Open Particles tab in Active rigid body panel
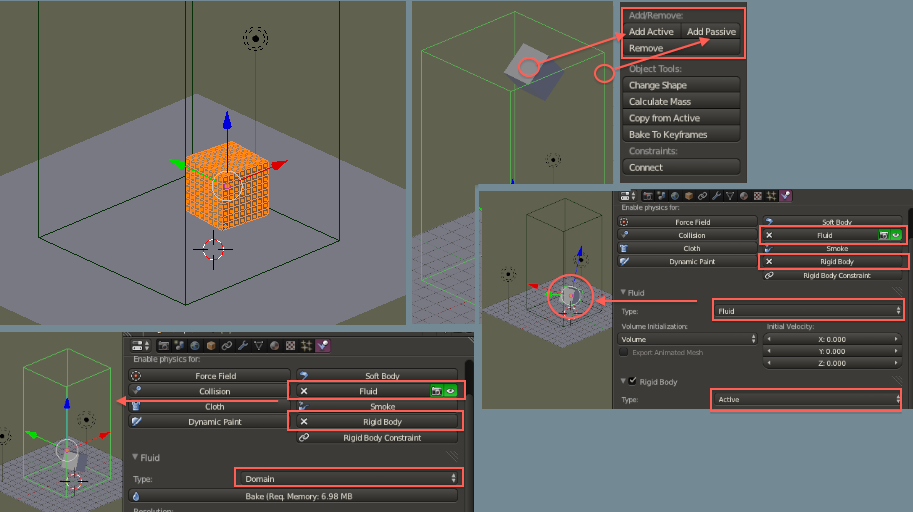This screenshot has width=913, height=512. [772, 196]
